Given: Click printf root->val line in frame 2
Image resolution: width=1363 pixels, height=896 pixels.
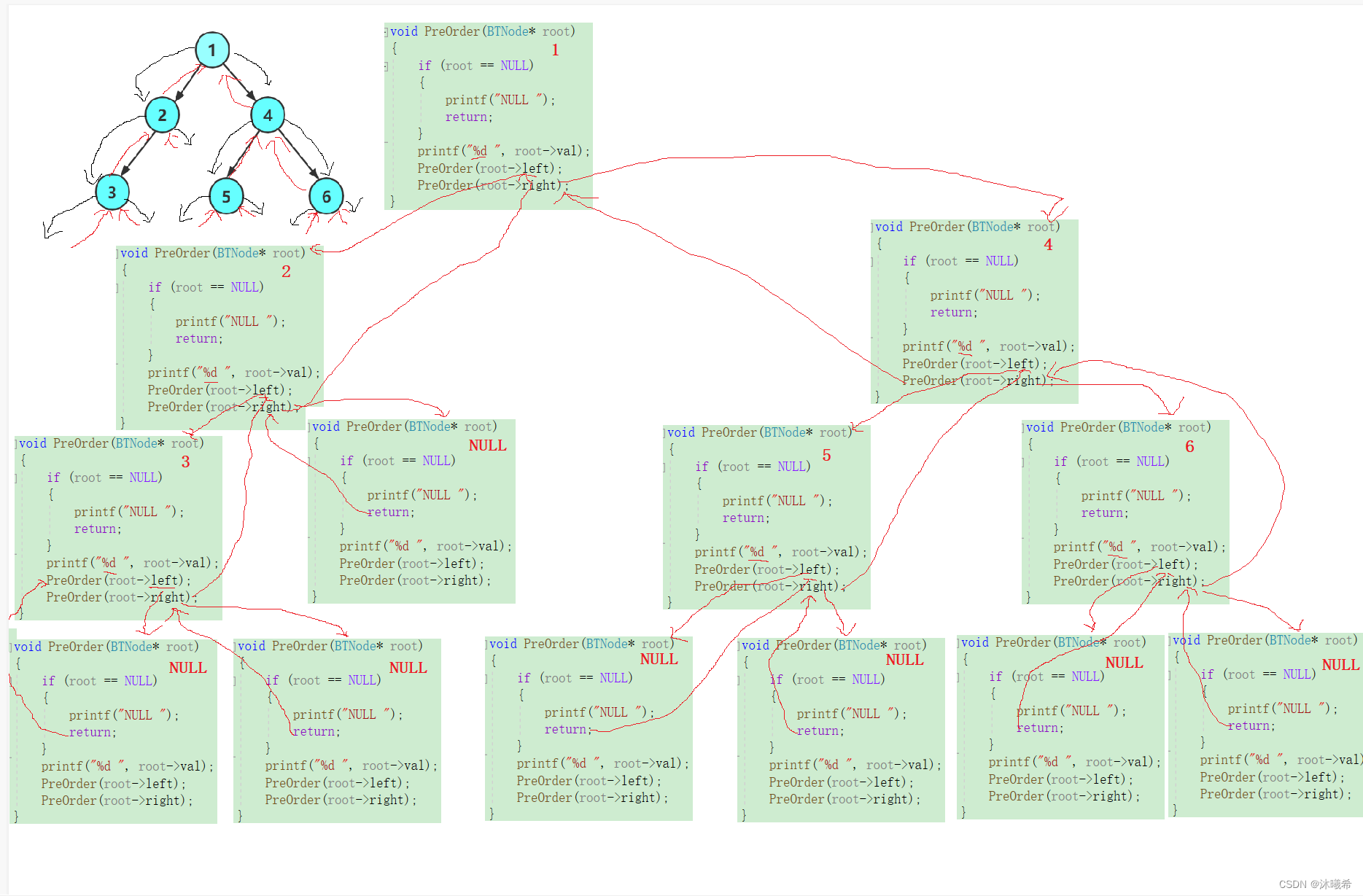Looking at the screenshot, I should pyautogui.click(x=233, y=373).
